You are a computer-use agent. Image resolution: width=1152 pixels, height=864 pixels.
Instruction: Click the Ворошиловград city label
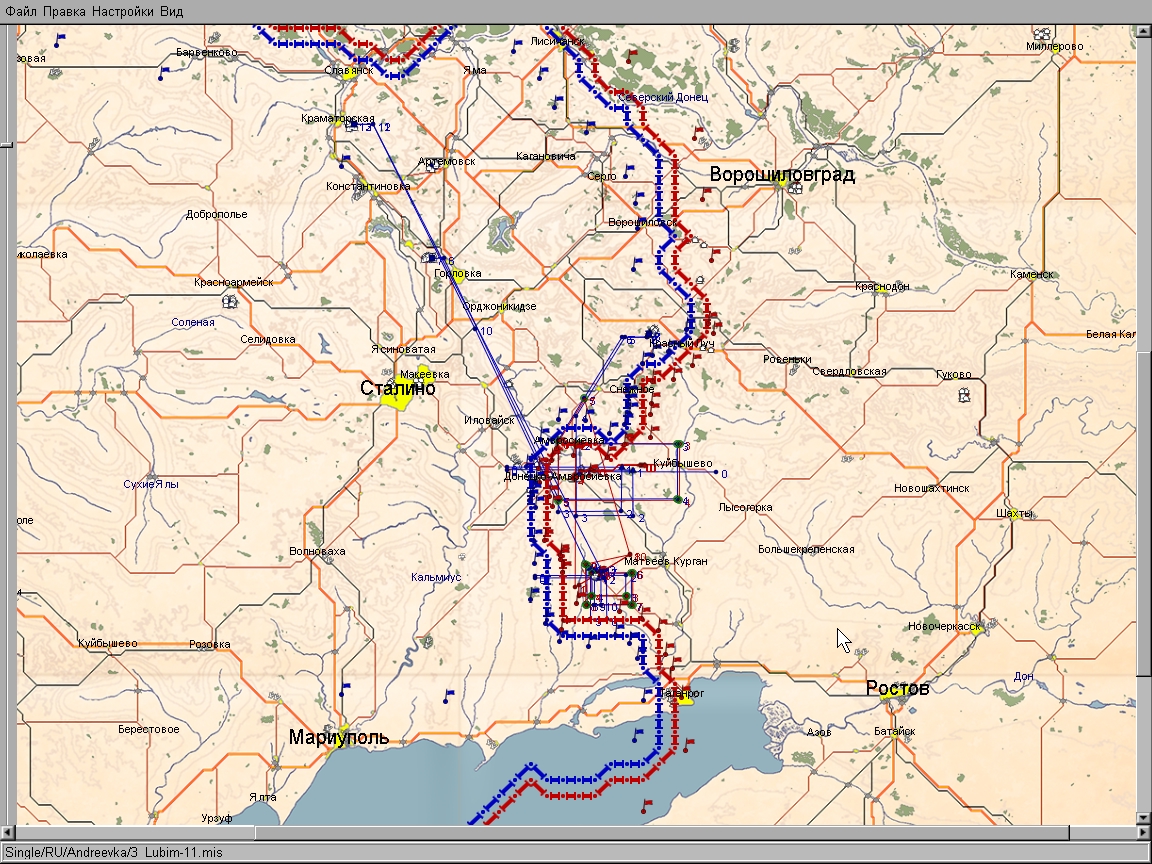(x=782, y=174)
